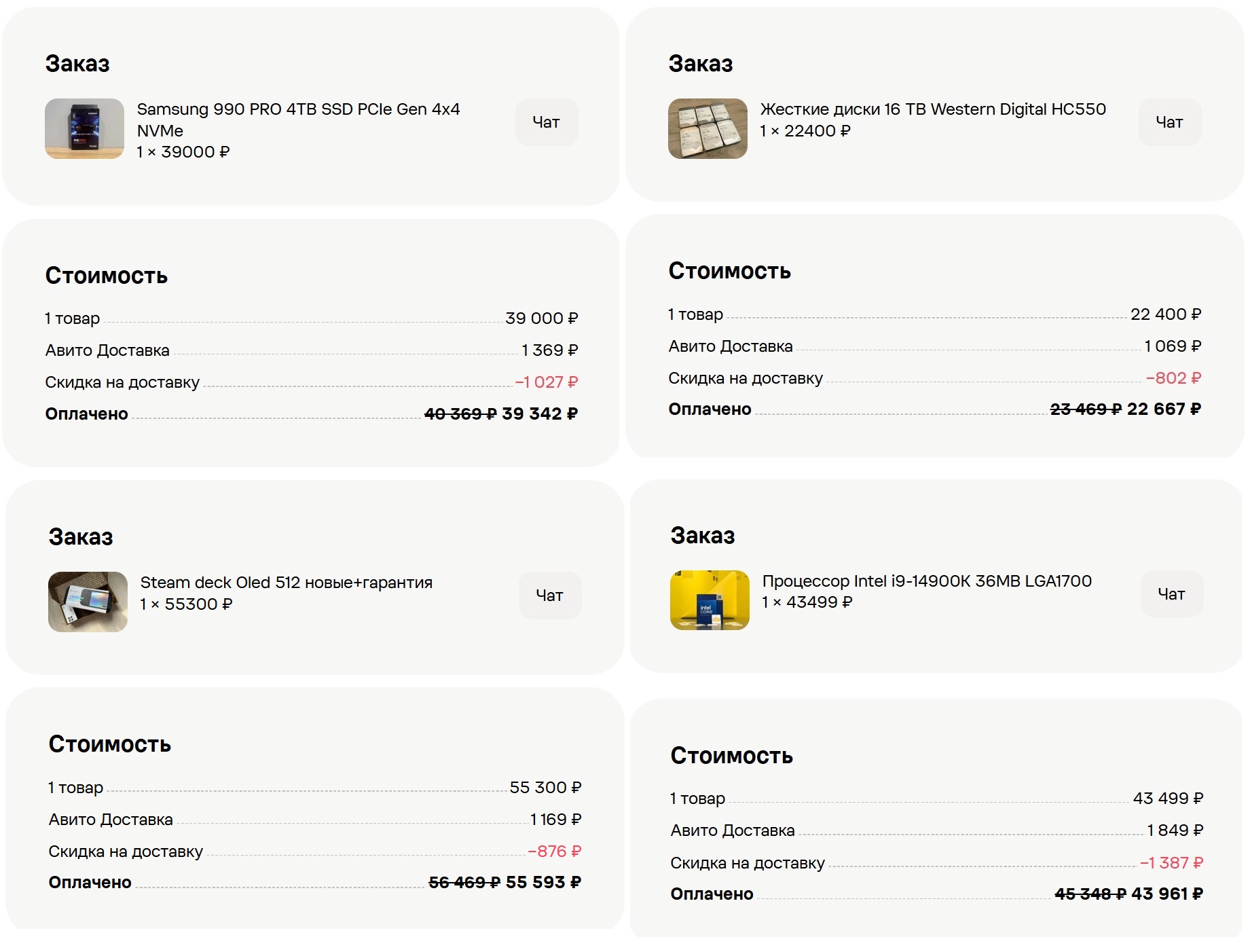Open the Процессор Intel i9-14900K listing title

pos(927,581)
